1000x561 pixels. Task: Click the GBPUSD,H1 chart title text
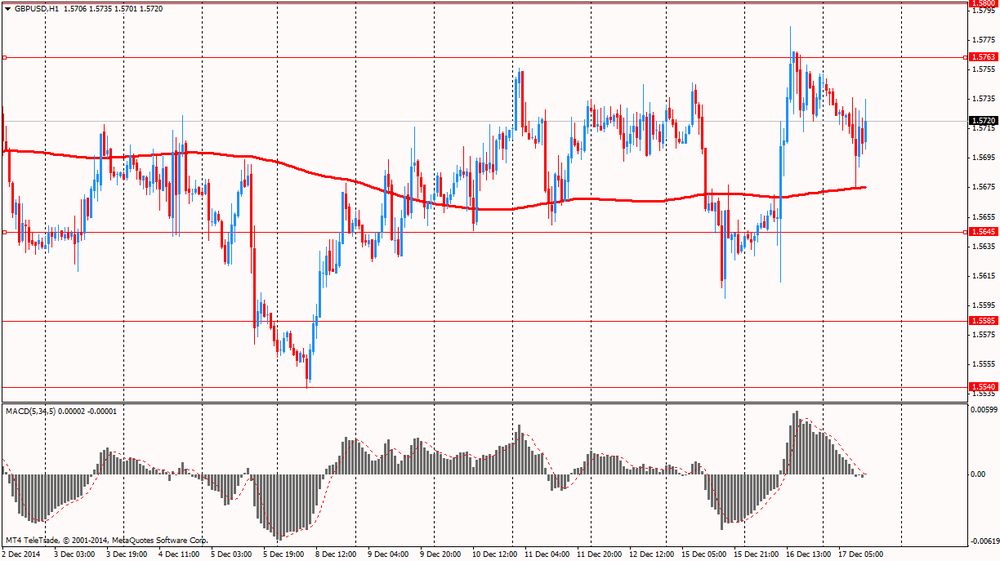[x=36, y=8]
